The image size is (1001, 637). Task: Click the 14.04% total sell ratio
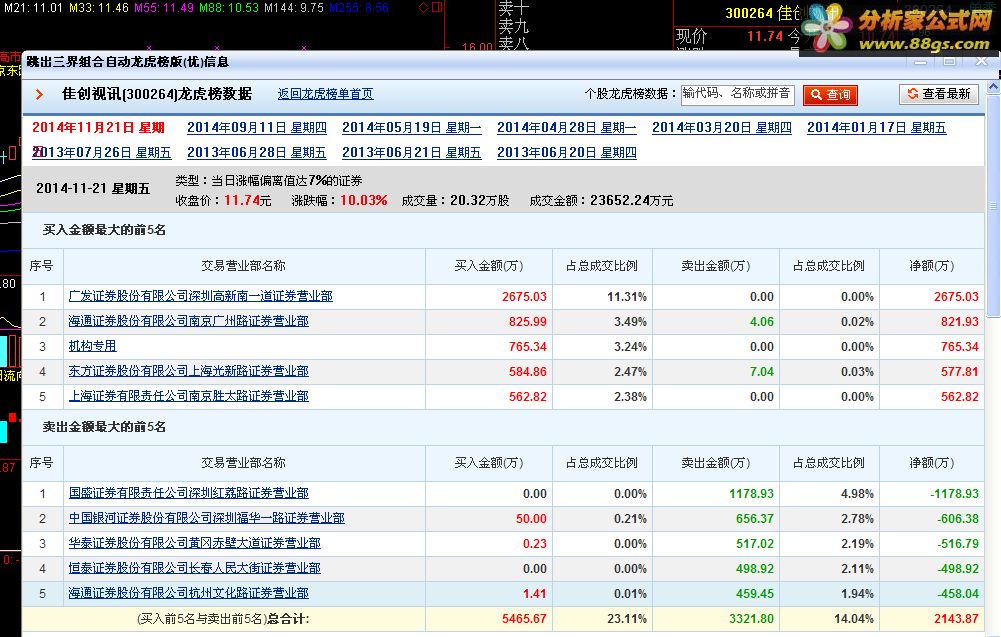point(854,618)
